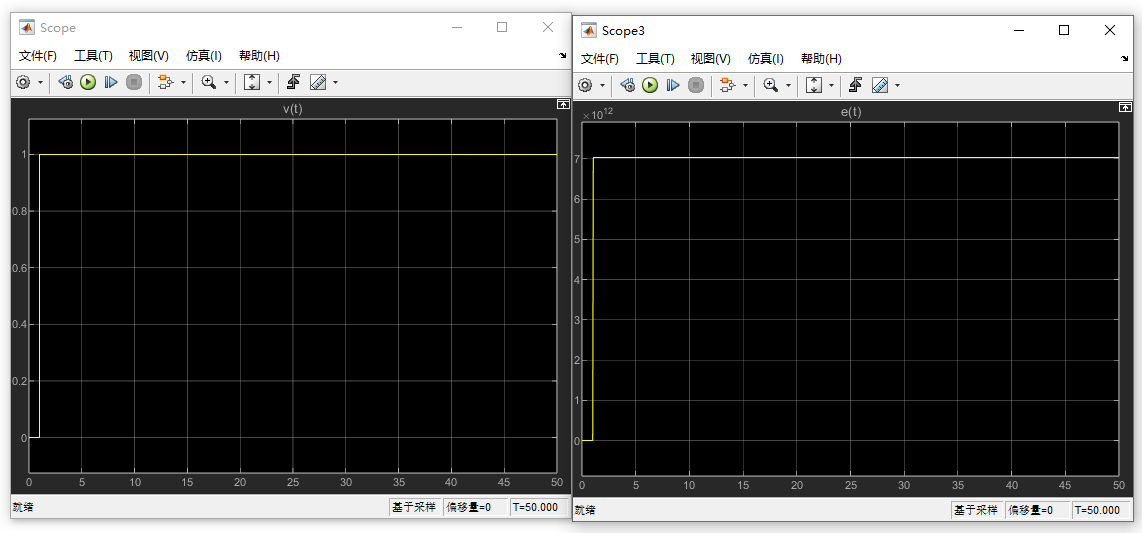Open 文件(F) menu in Scope window
The width and height of the screenshot is (1142, 533).
tap(38, 56)
